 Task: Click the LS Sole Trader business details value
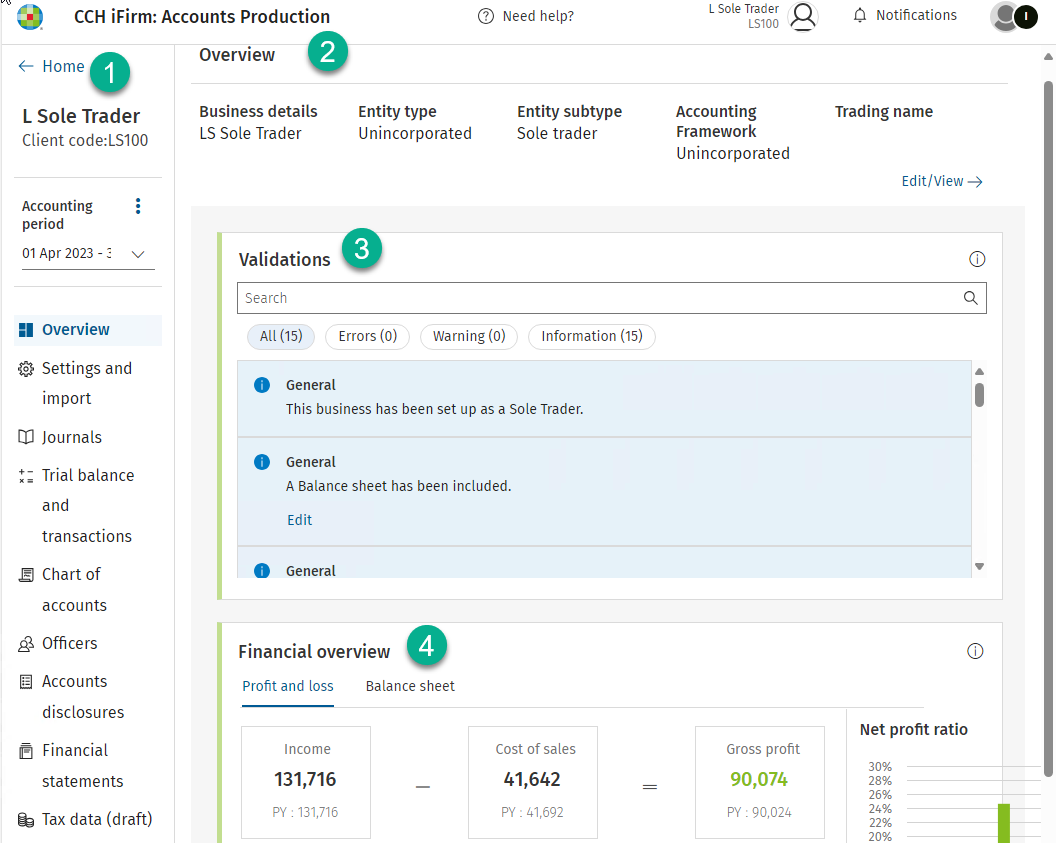pyautogui.click(x=250, y=133)
